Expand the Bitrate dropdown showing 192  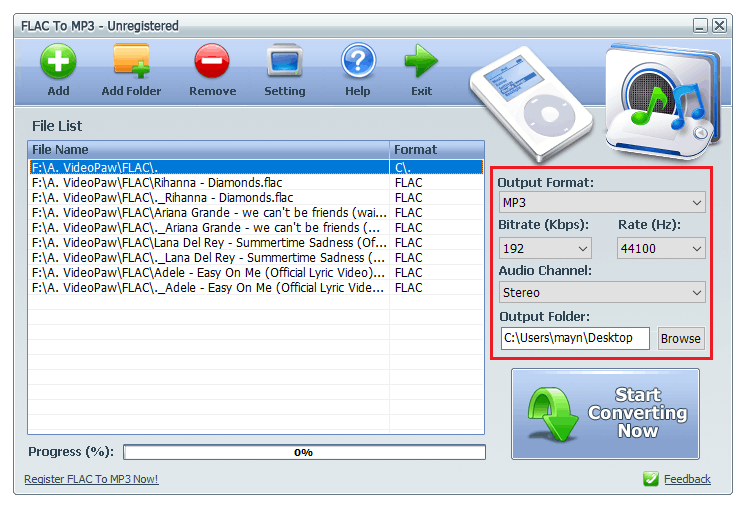coord(545,248)
